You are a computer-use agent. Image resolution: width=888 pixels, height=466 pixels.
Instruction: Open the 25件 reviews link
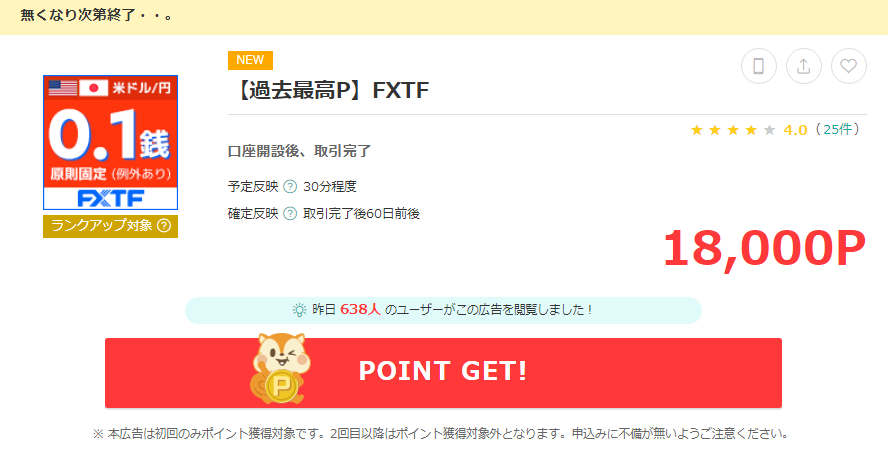(837, 130)
